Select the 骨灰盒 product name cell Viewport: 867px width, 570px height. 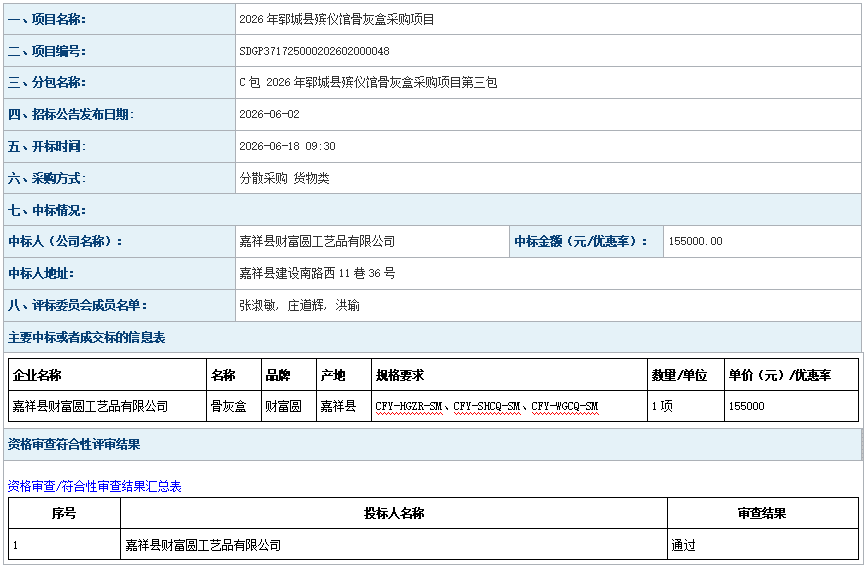pyautogui.click(x=228, y=406)
